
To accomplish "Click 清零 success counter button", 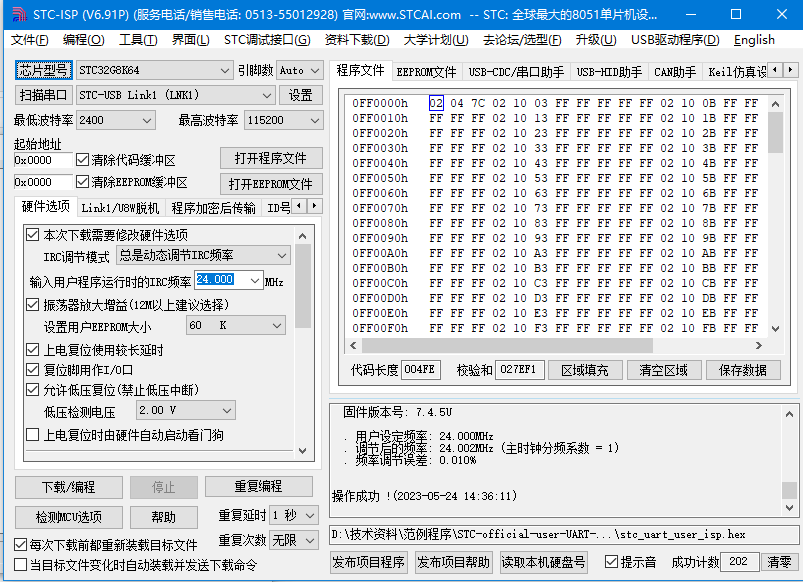I will point(779,562).
